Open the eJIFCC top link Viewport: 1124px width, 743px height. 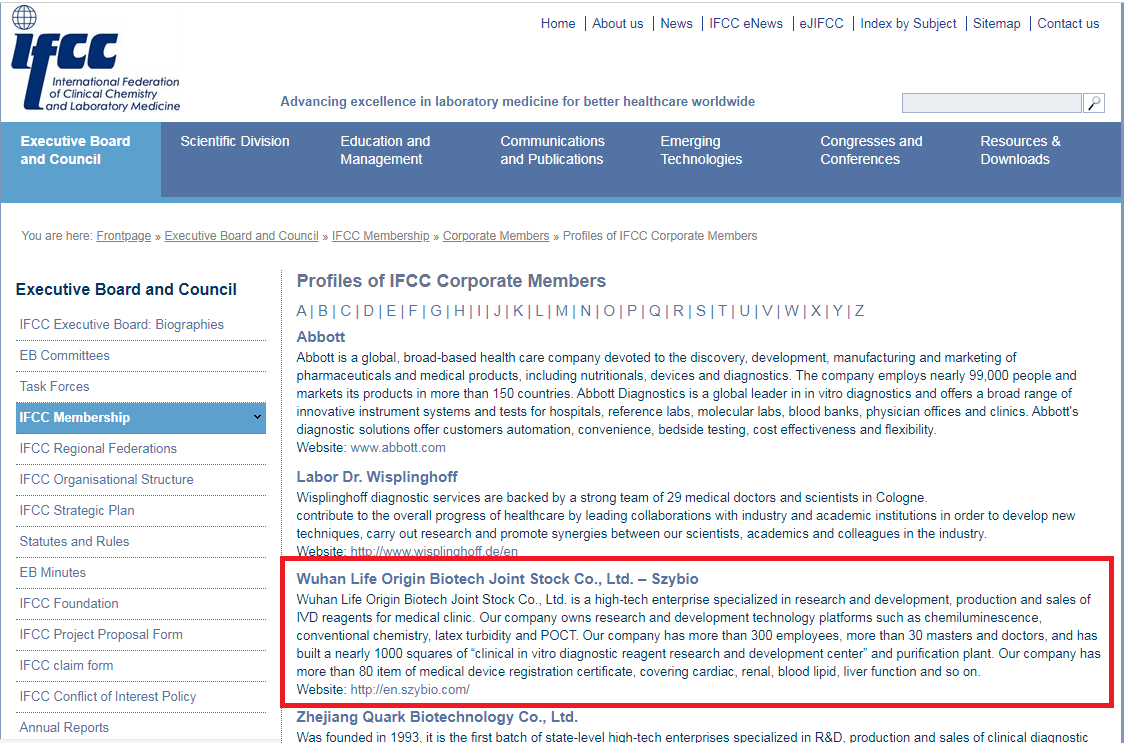[821, 24]
